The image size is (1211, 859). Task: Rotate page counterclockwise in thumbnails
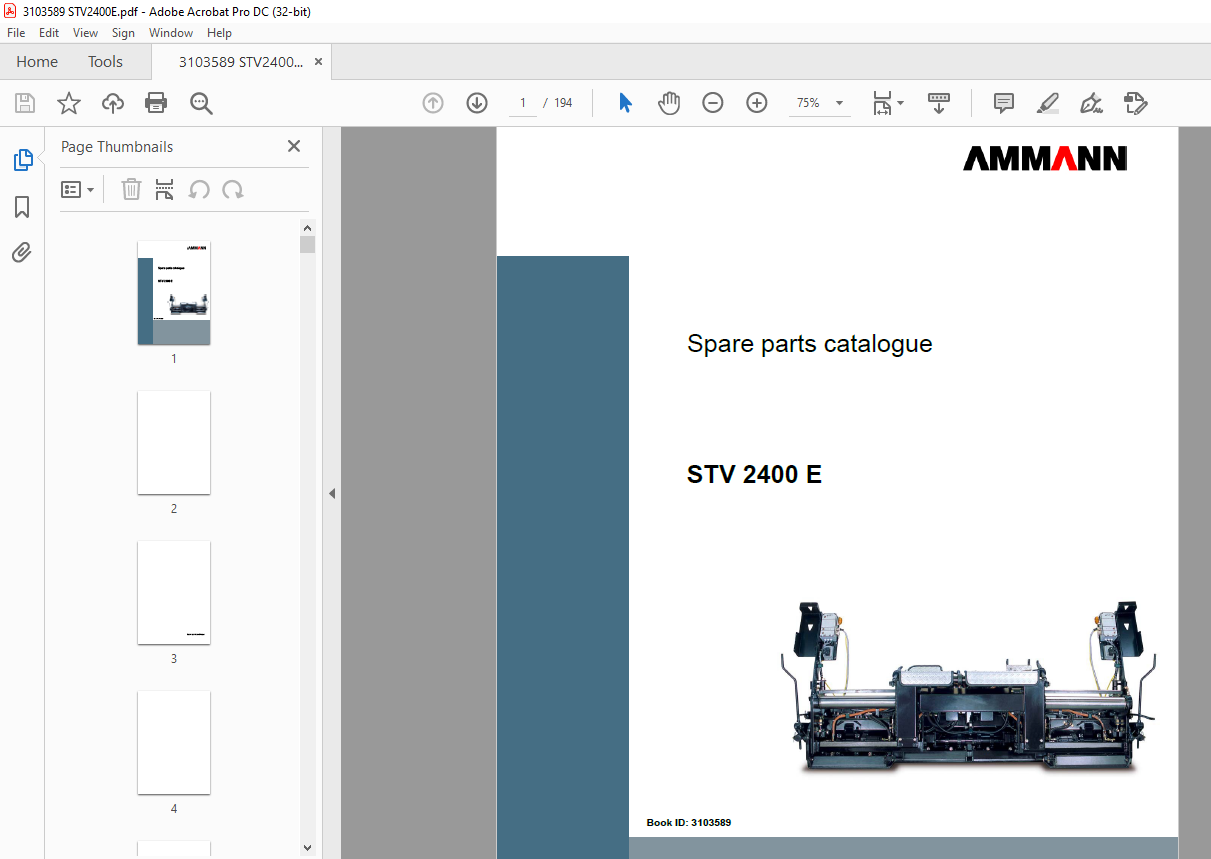199,189
